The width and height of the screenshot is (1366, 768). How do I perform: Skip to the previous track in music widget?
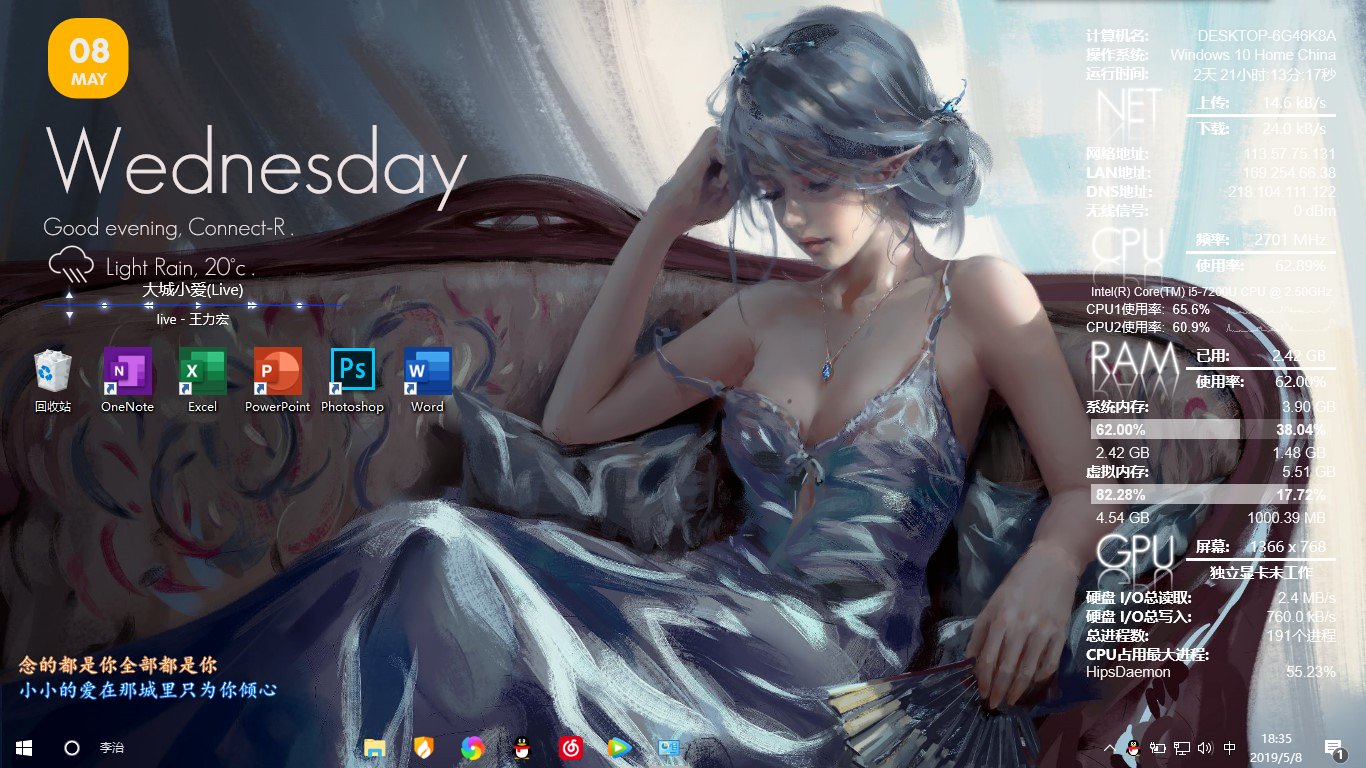pos(149,305)
